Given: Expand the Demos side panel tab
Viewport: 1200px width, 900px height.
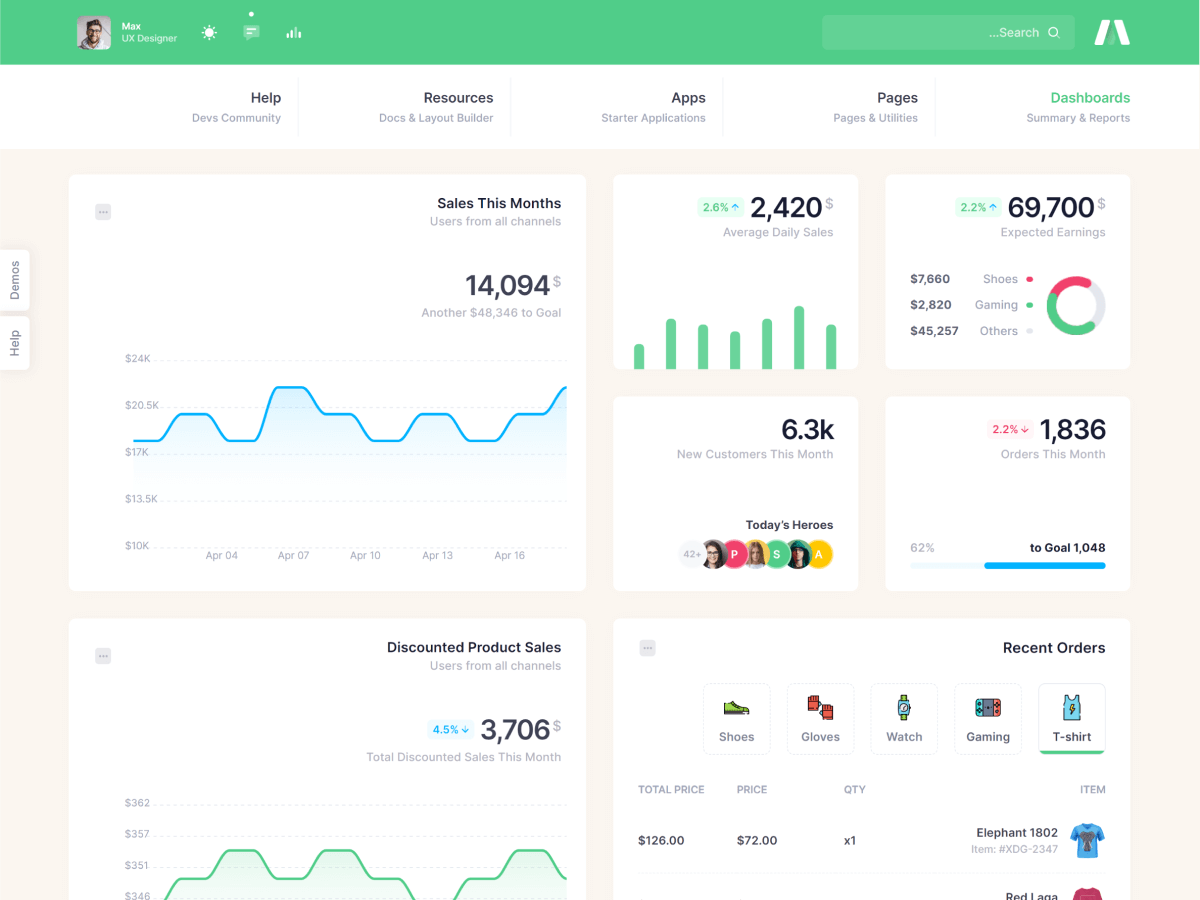Looking at the screenshot, I should tap(15, 279).
